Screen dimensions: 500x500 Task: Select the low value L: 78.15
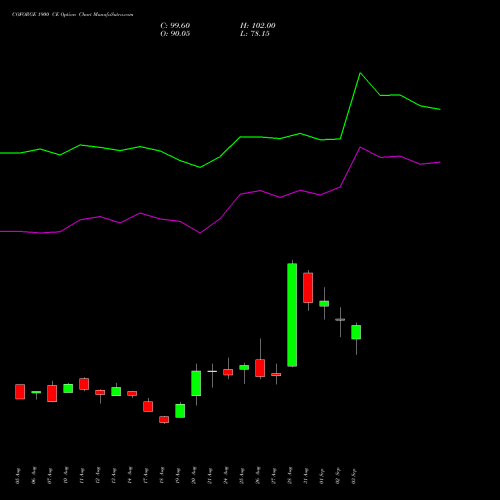pyautogui.click(x=255, y=34)
